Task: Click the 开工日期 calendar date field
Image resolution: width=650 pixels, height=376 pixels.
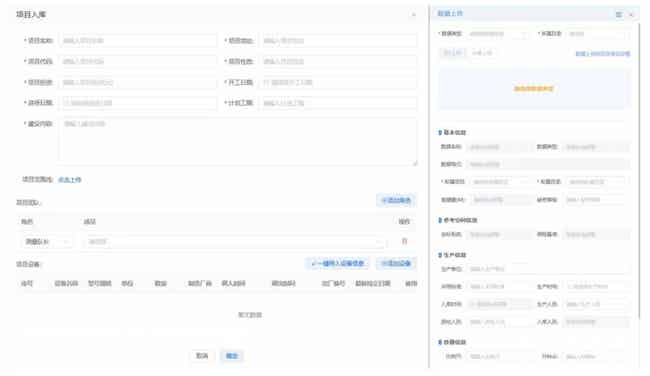Action: coord(338,82)
